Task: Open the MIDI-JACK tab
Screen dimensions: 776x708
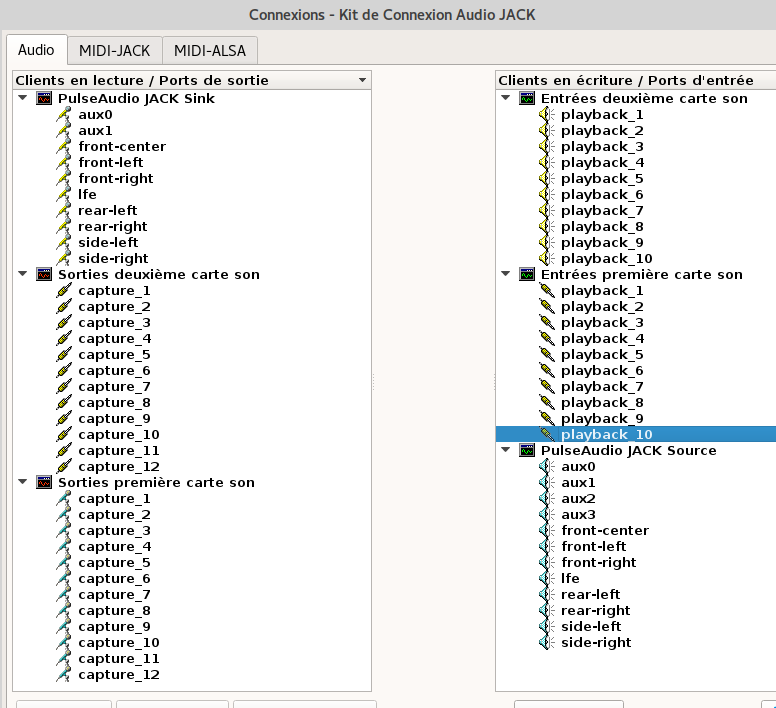Action: coord(114,50)
